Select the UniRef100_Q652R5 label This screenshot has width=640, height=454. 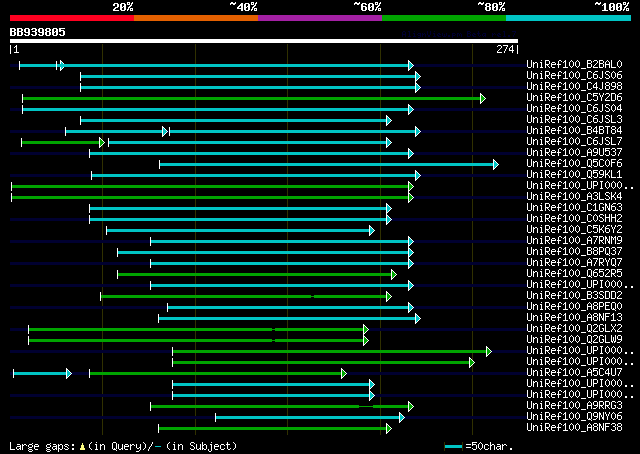click(x=574, y=274)
